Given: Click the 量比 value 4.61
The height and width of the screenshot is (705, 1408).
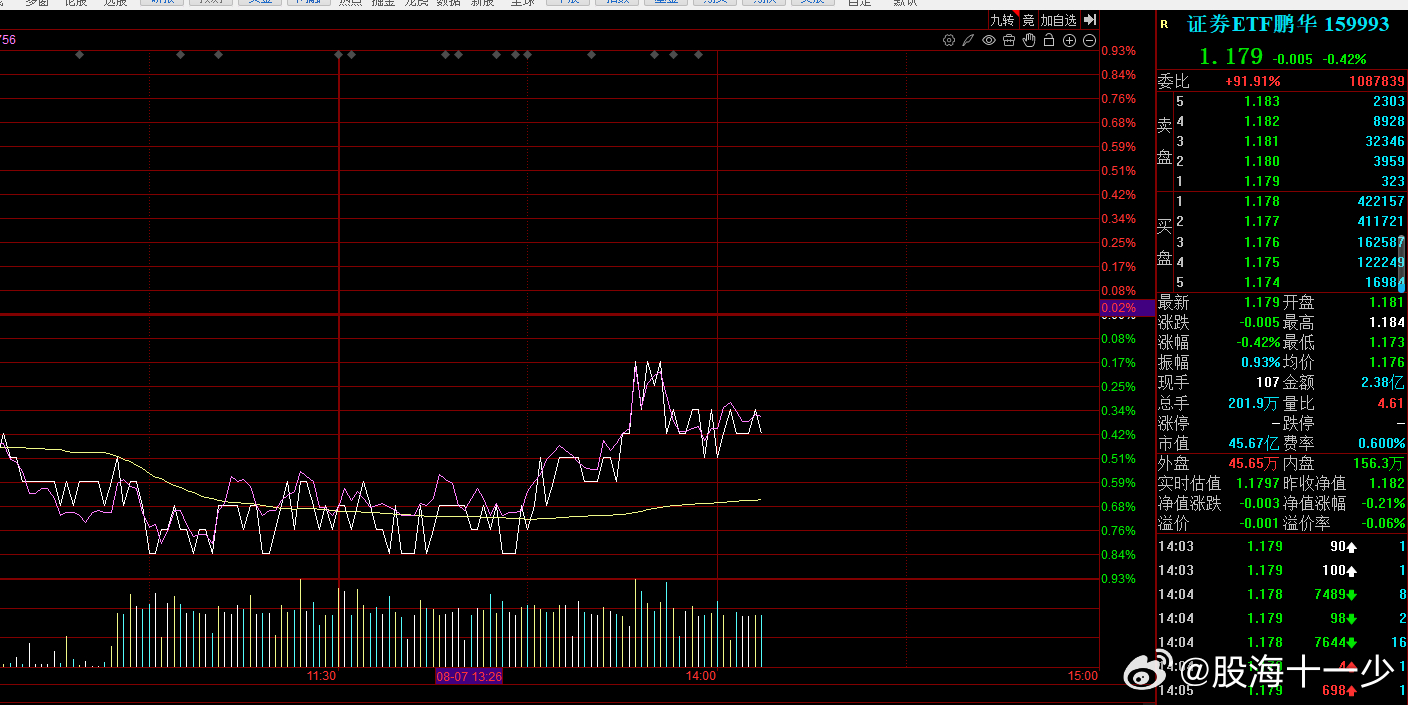Looking at the screenshot, I should 1391,403.
